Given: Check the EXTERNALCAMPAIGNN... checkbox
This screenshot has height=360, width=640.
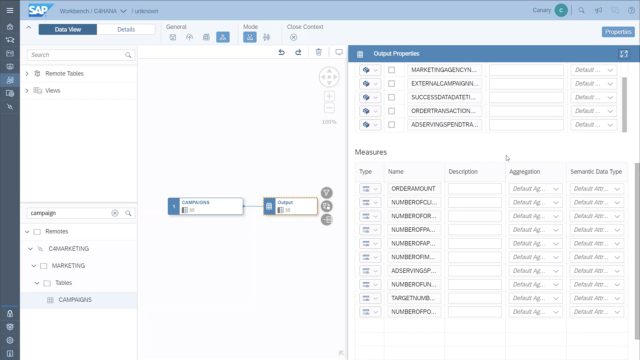Looking at the screenshot, I should point(391,84).
